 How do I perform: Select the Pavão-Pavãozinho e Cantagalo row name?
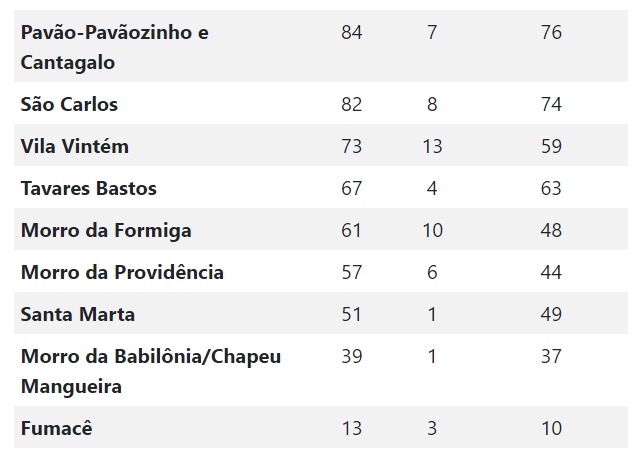(115, 47)
